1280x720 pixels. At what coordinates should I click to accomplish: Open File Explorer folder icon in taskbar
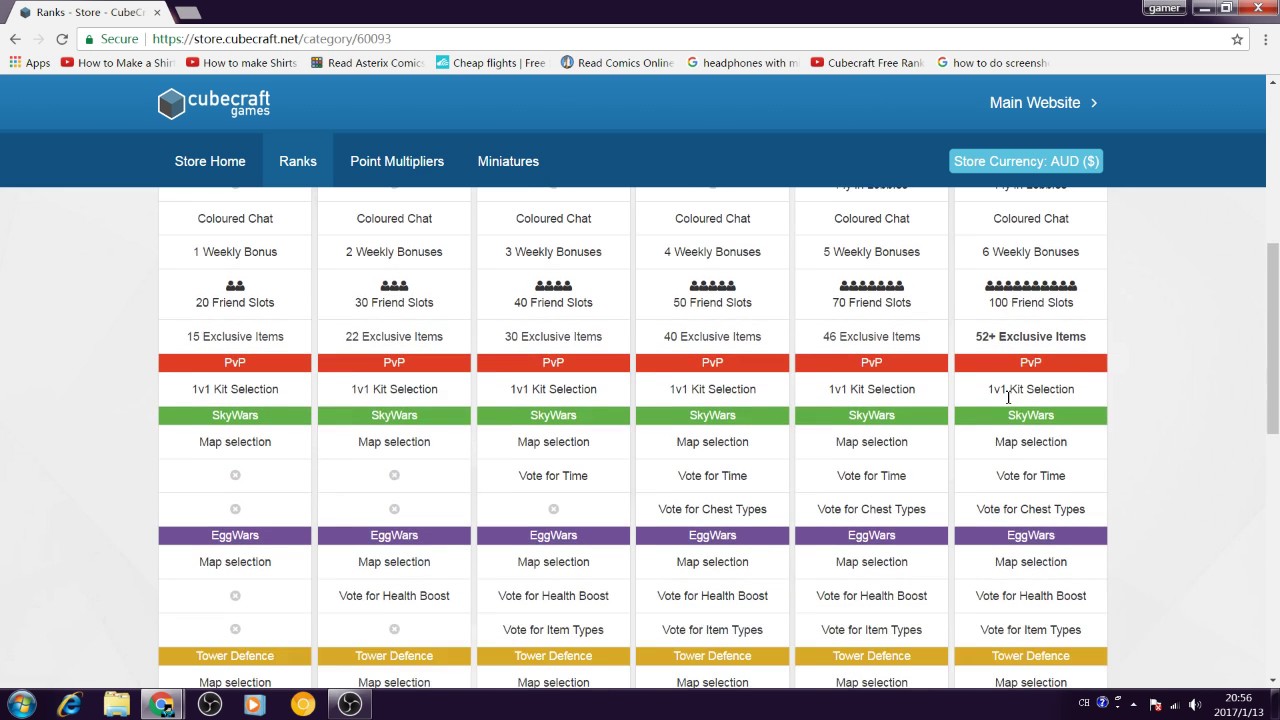(x=116, y=704)
